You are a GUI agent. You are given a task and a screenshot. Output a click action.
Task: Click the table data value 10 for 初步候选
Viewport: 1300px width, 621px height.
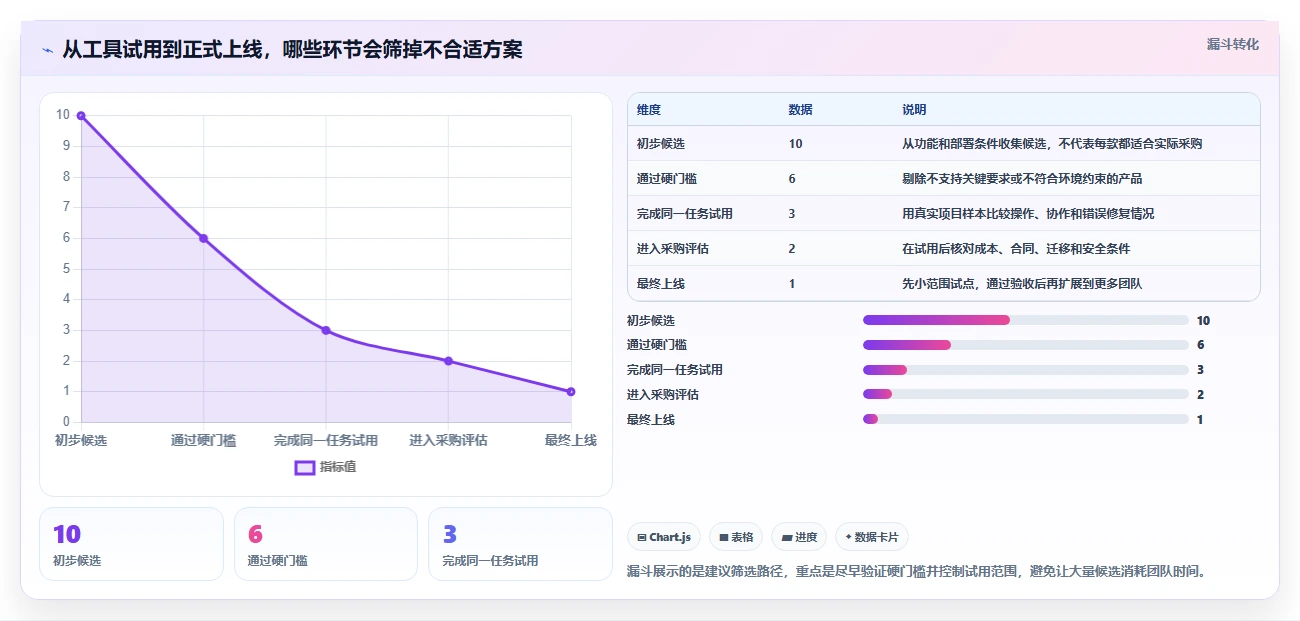coord(795,144)
